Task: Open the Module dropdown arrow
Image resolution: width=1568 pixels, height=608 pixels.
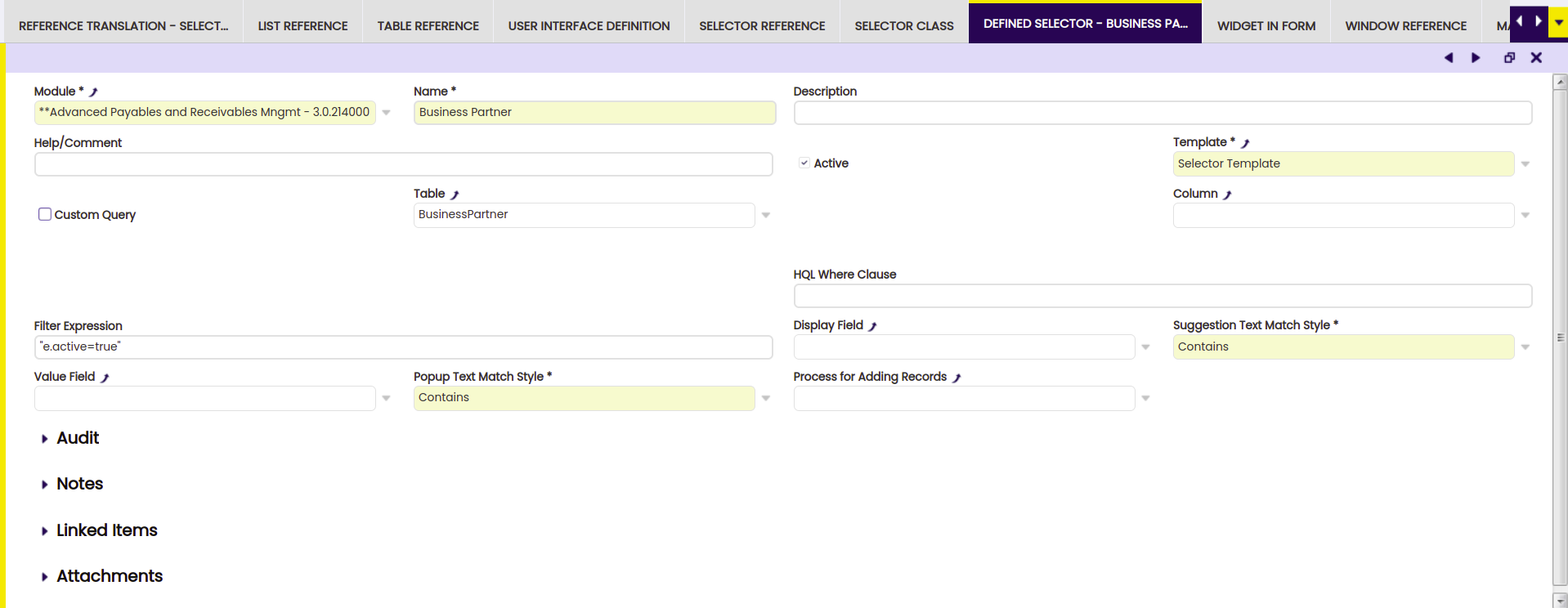Action: coord(386,113)
